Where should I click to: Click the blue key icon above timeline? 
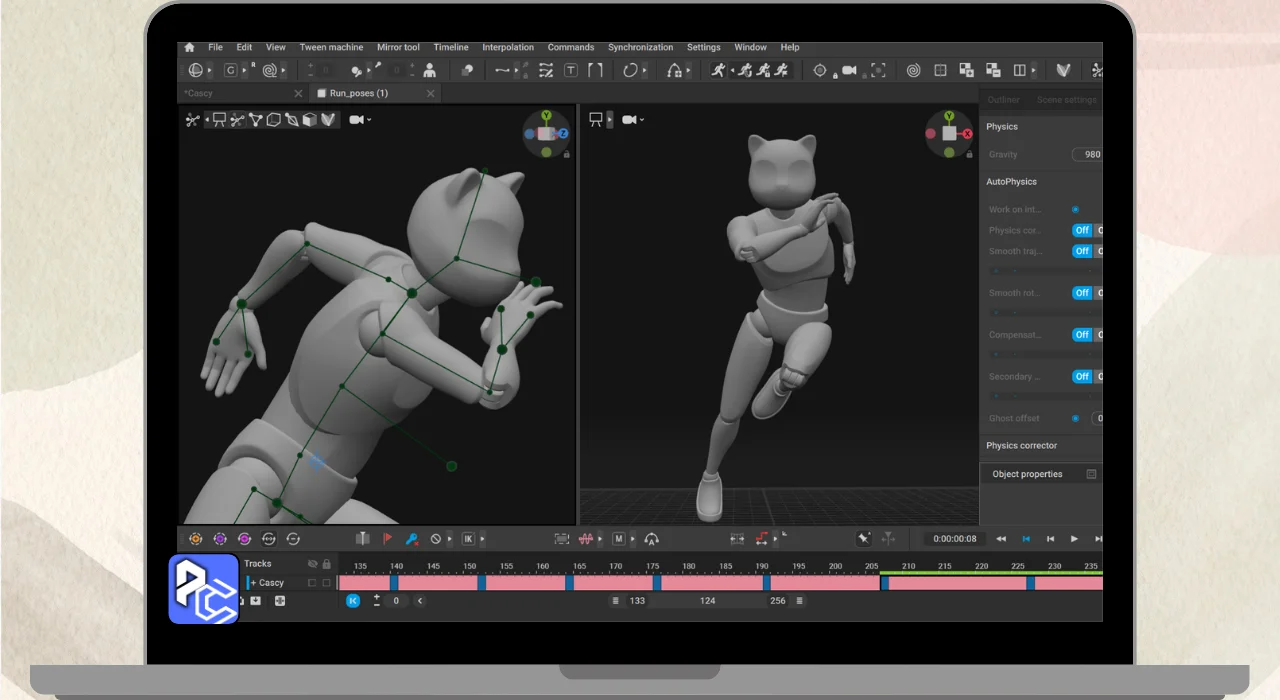pos(411,539)
